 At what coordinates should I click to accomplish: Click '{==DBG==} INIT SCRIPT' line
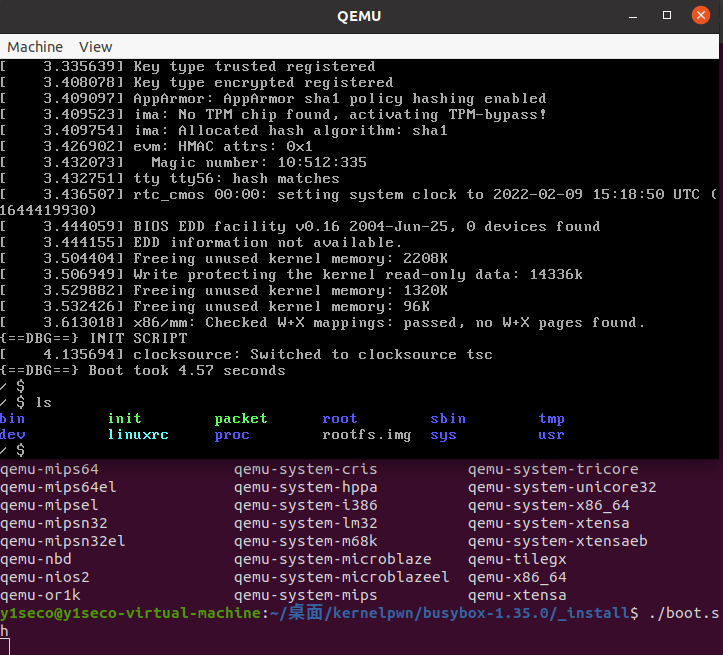[94, 338]
